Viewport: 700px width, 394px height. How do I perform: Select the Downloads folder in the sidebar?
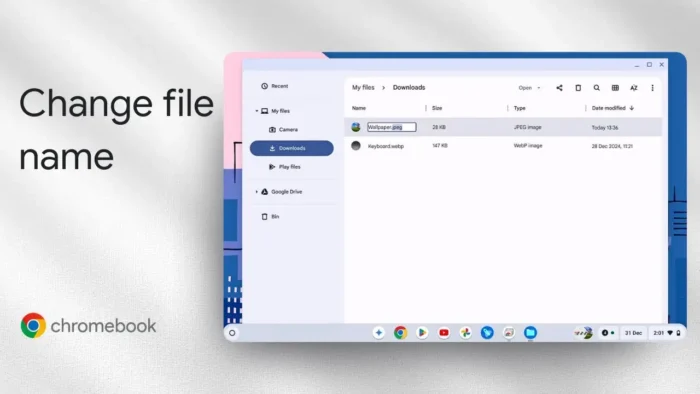[x=292, y=148]
